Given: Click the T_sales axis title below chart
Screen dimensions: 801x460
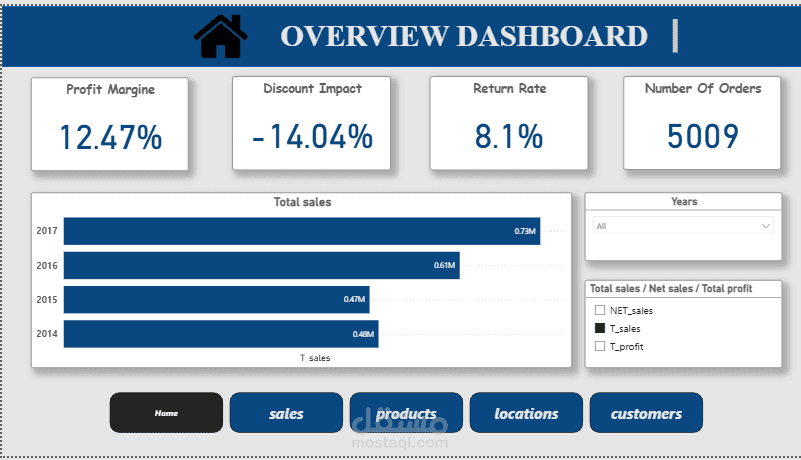Looking at the screenshot, I should (315, 358).
